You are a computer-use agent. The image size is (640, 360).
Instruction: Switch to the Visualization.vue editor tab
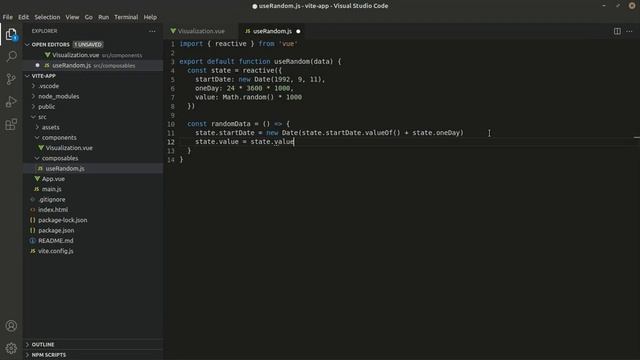pos(201,31)
